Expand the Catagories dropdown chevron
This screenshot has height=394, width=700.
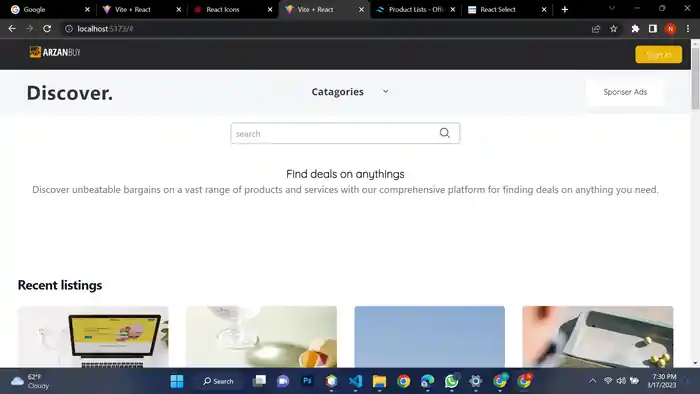(x=385, y=91)
